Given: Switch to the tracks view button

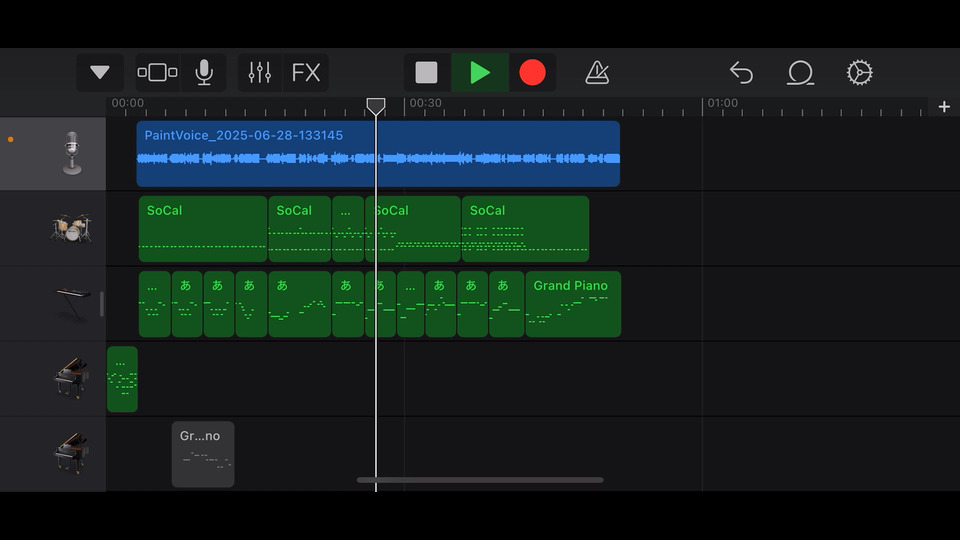Looking at the screenshot, I should [157, 73].
